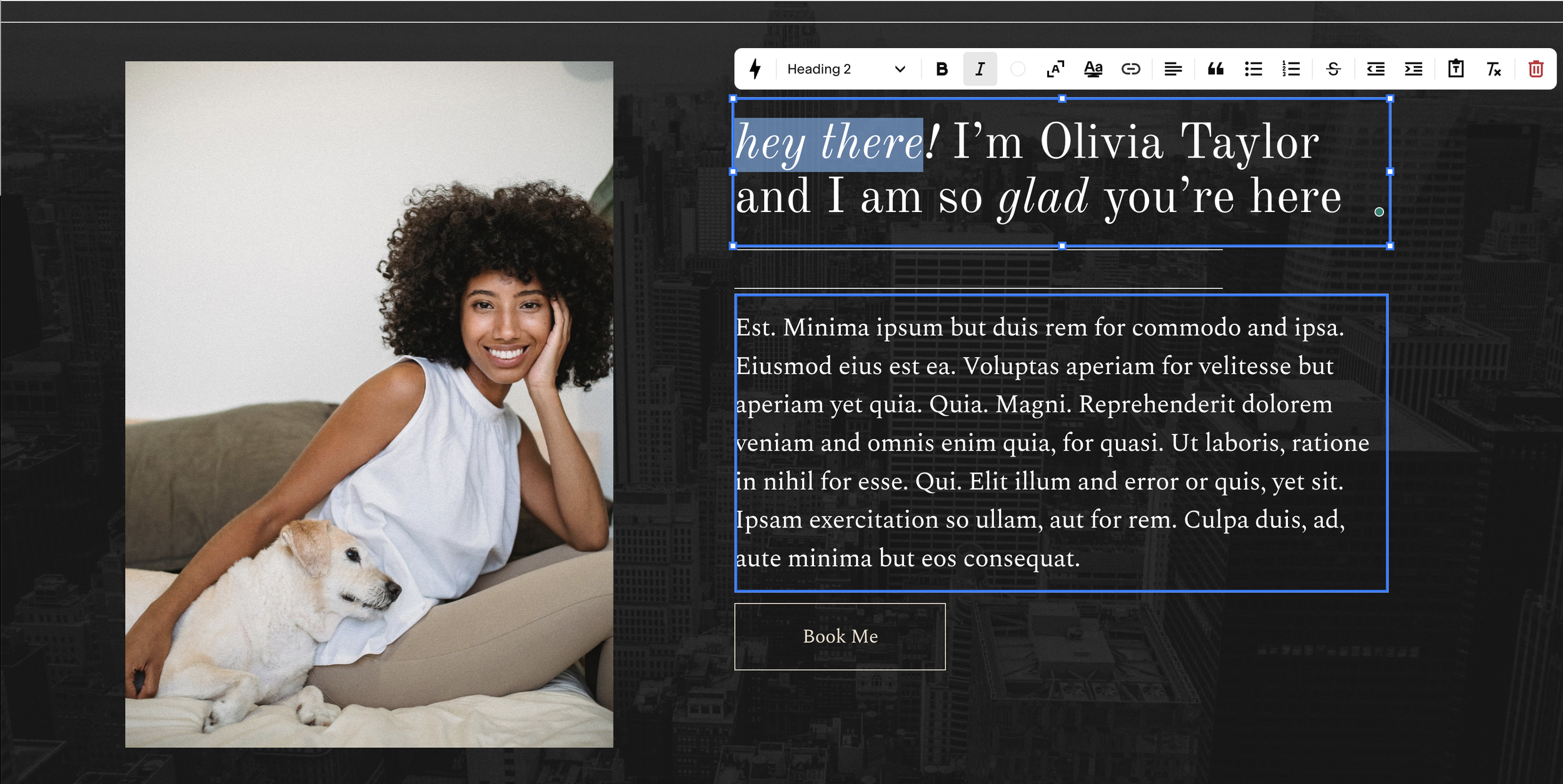Toggle bulleted list
This screenshot has width=1563, height=784.
point(1253,69)
